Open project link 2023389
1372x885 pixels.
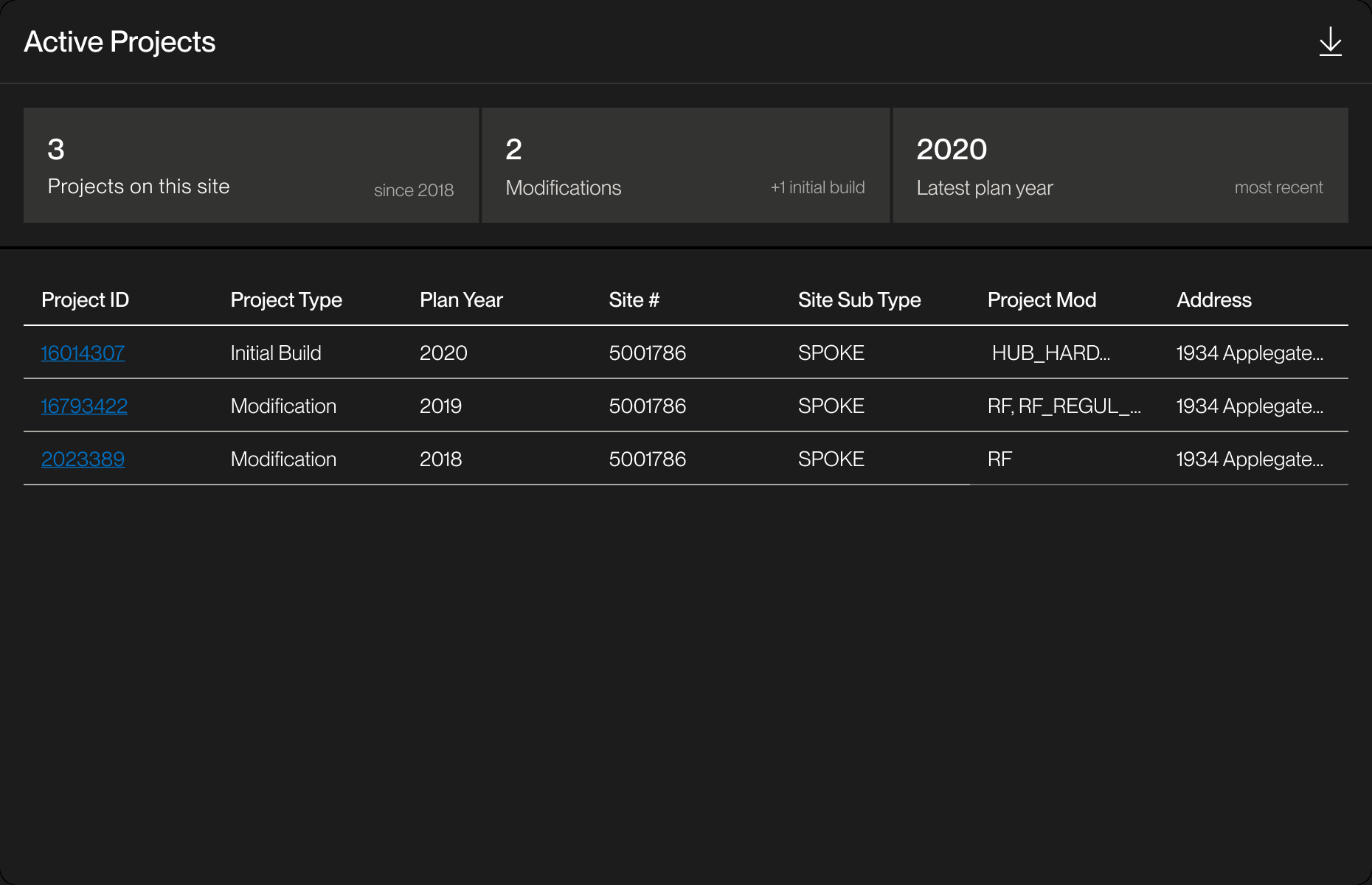[x=83, y=459]
